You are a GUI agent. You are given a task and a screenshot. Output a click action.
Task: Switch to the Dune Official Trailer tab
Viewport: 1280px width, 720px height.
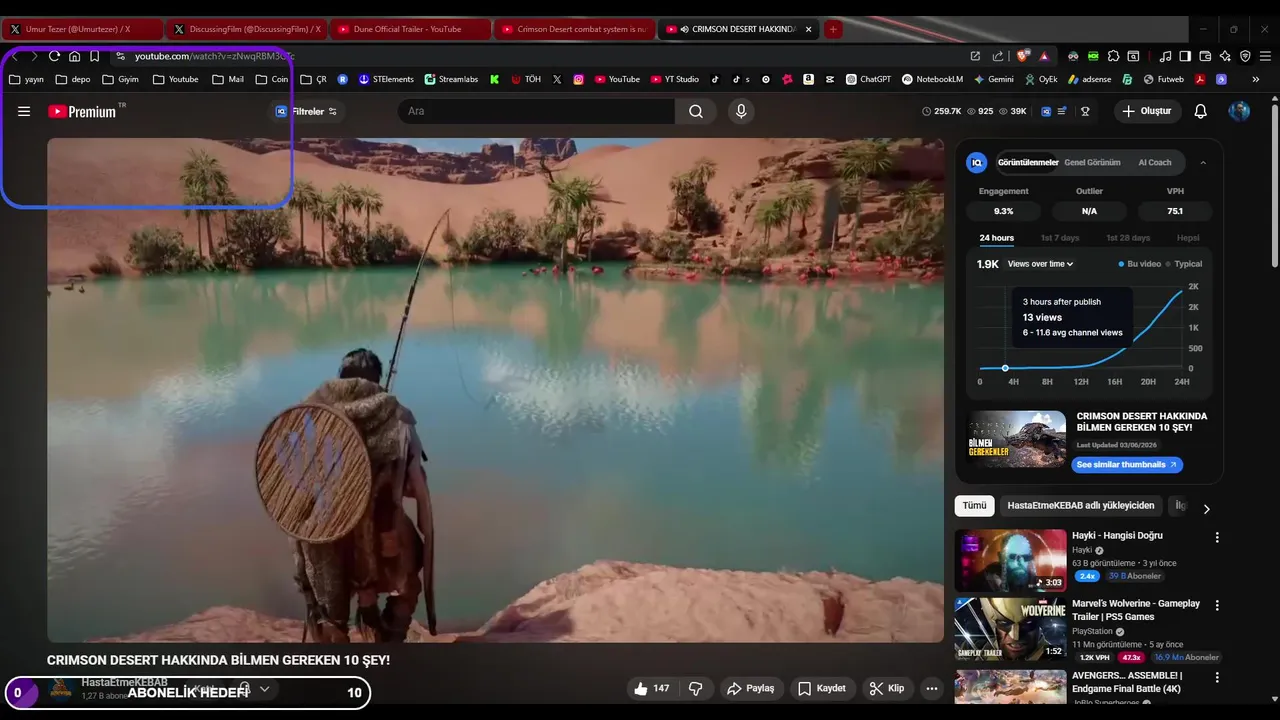tap(410, 29)
